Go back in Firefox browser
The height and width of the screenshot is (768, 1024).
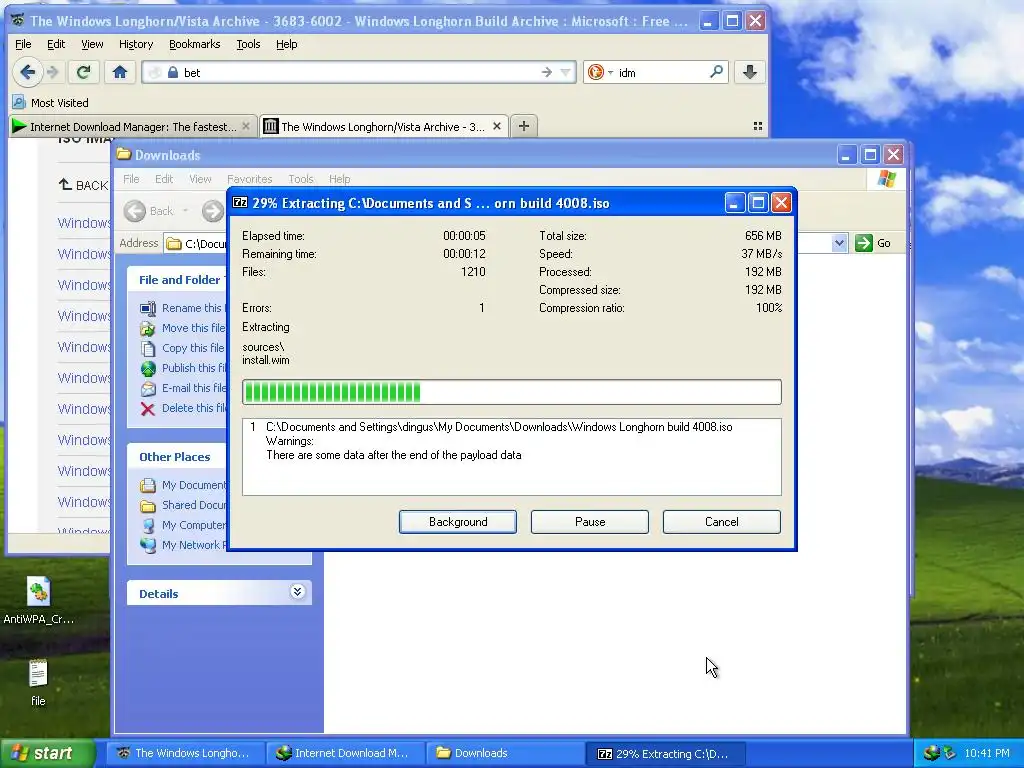coord(27,72)
